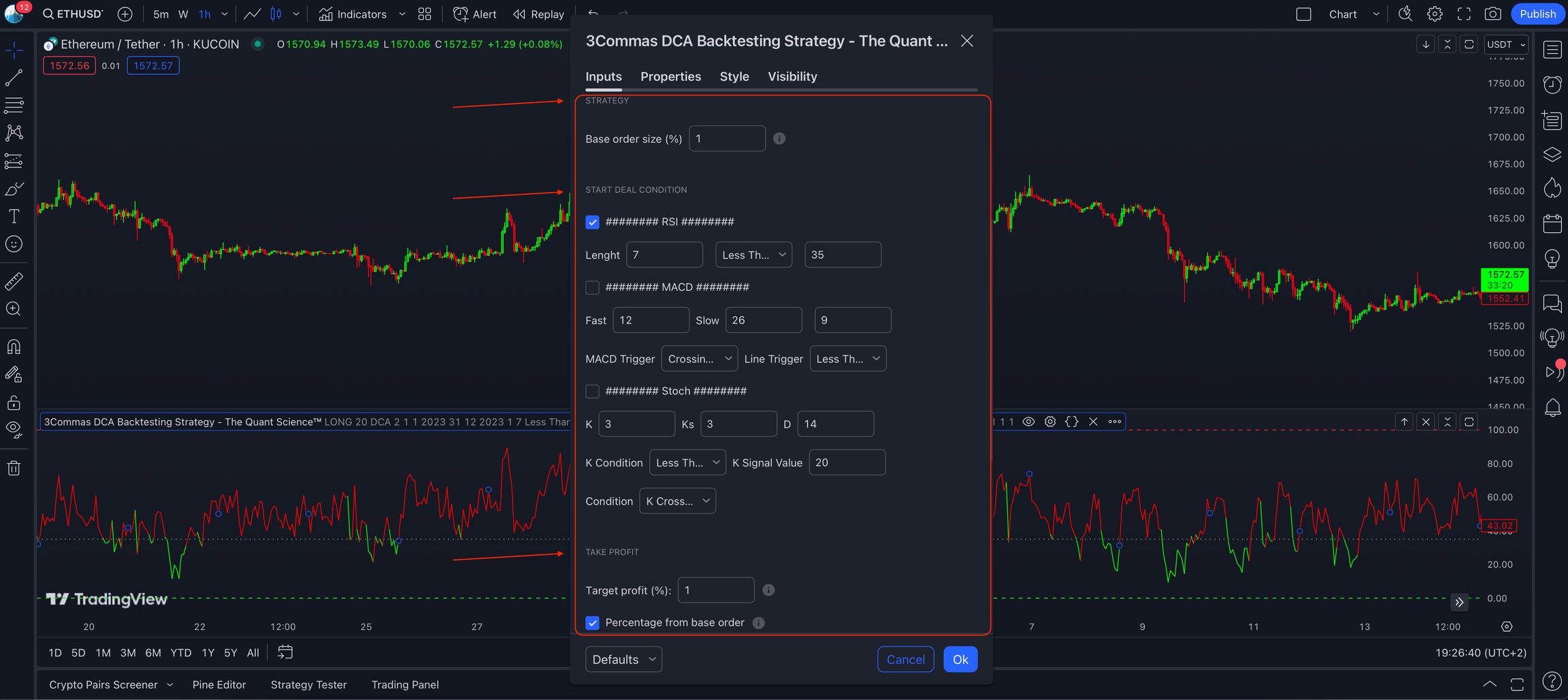Image resolution: width=1568 pixels, height=700 pixels.
Task: Take a snapshot with camera icon
Action: click(x=1492, y=14)
